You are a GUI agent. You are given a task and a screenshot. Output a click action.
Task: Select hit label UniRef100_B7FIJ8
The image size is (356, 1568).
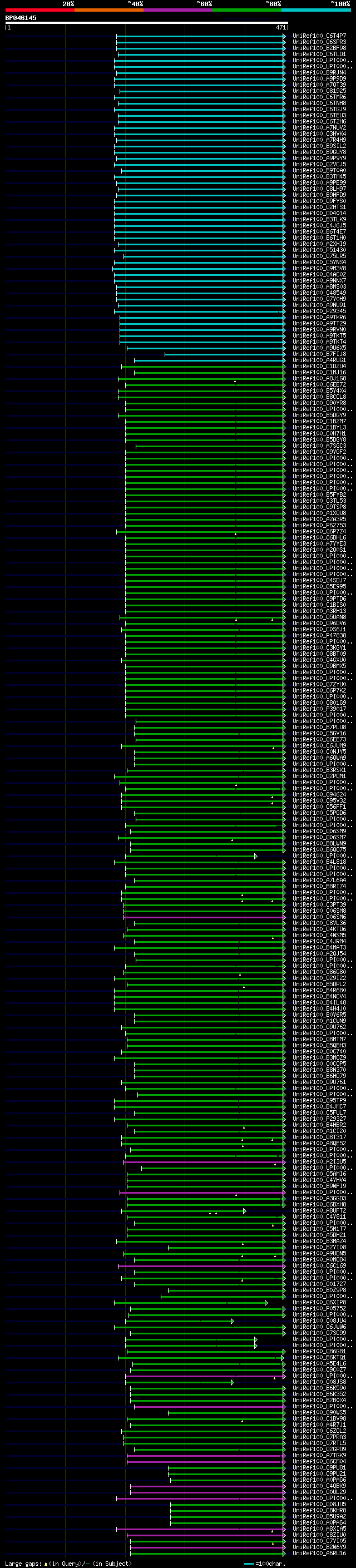(x=319, y=354)
